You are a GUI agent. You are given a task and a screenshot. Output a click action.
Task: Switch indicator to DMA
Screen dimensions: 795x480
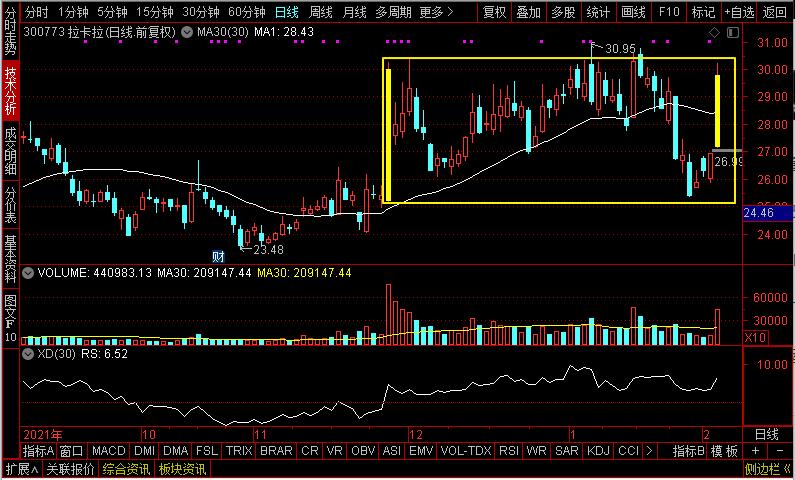pyautogui.click(x=176, y=451)
